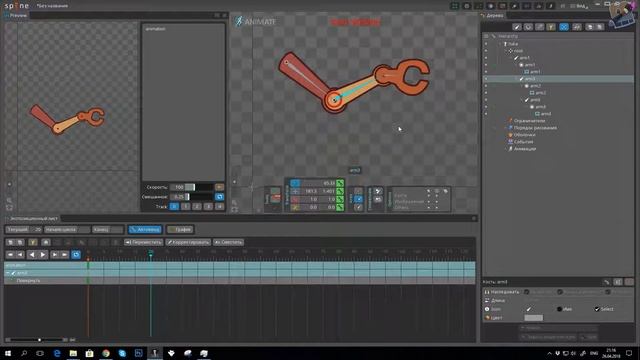
Task: Jump to last frame in timeline
Action: [x=64, y=255]
